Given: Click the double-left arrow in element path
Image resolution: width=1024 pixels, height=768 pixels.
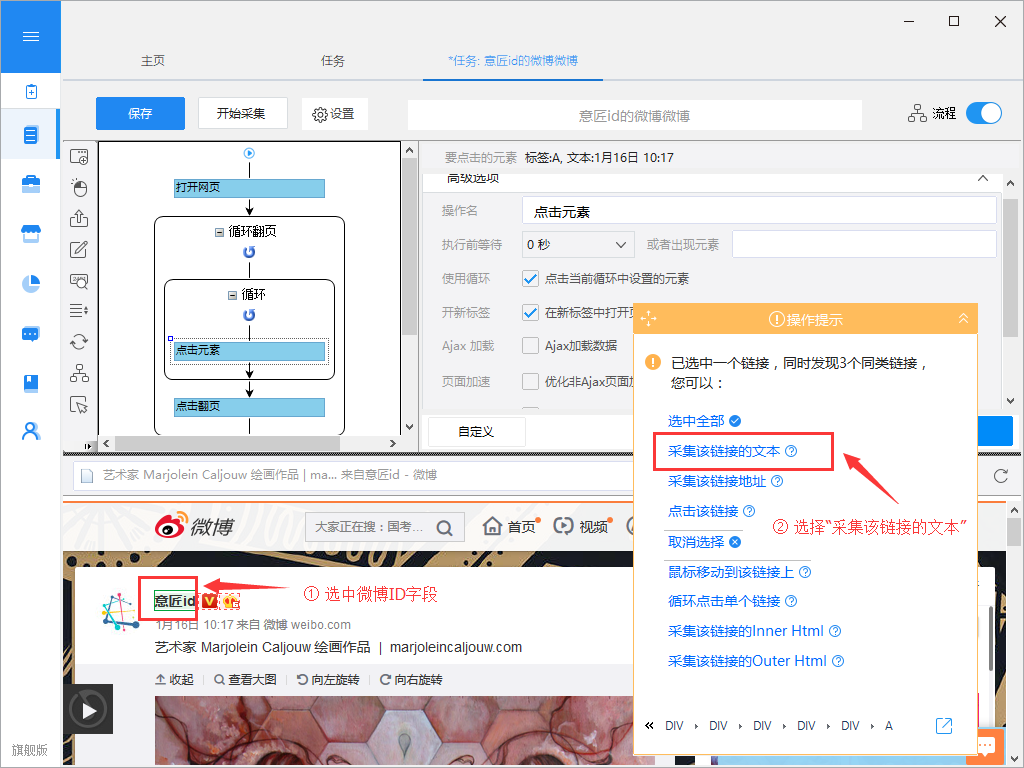Looking at the screenshot, I should tap(649, 726).
